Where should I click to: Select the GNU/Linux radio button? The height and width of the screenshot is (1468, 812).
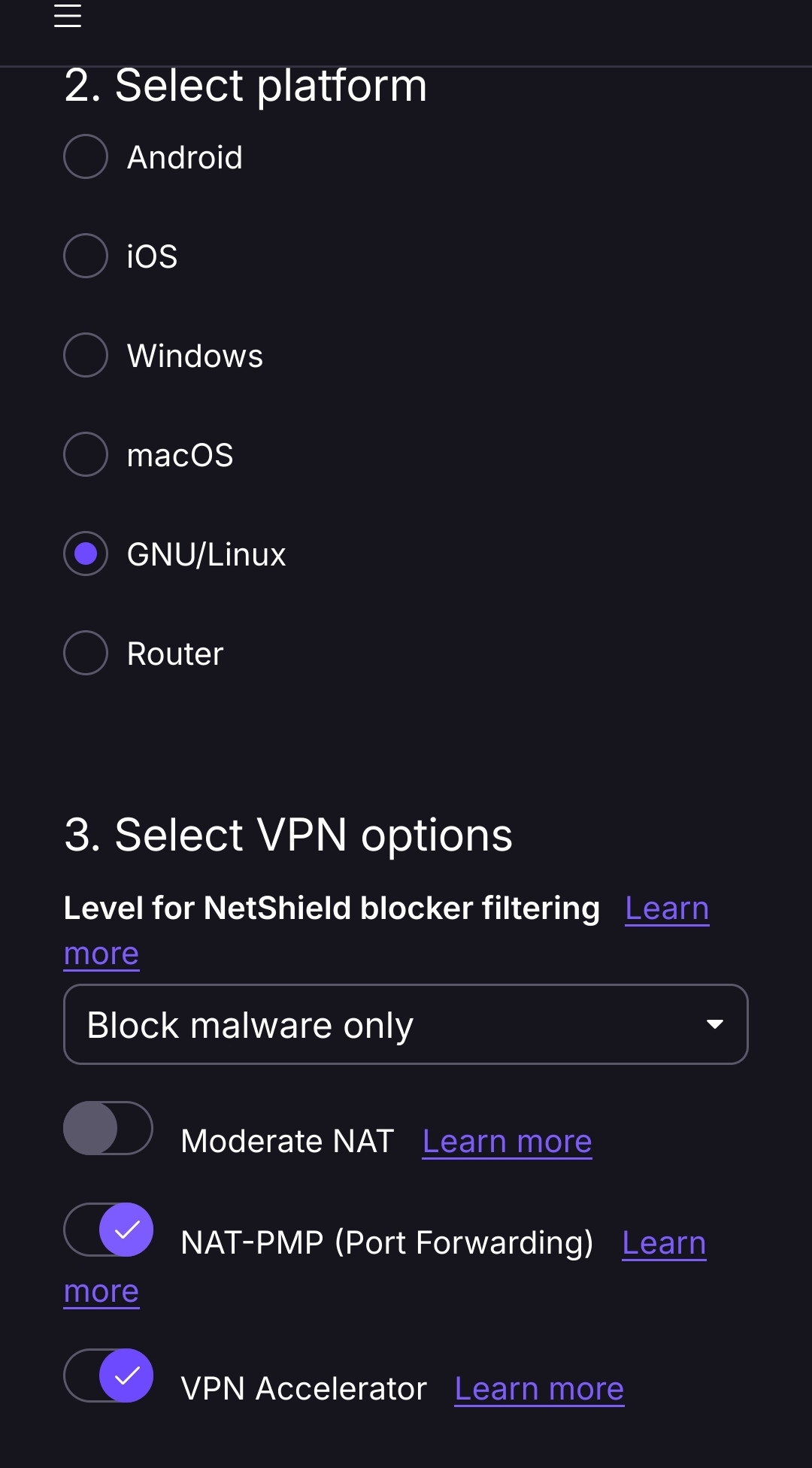86,554
